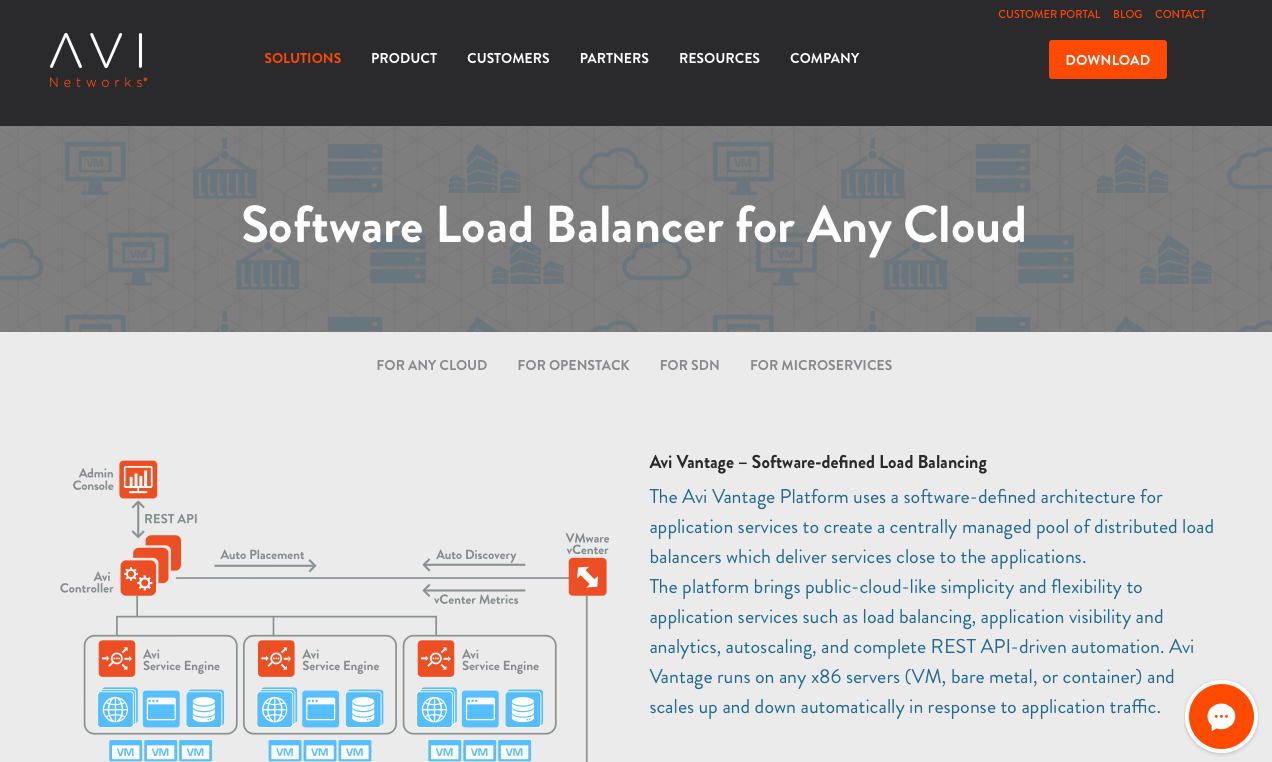Click database icon in second Service Engine box
The height and width of the screenshot is (762, 1272).
pyautogui.click(x=364, y=708)
